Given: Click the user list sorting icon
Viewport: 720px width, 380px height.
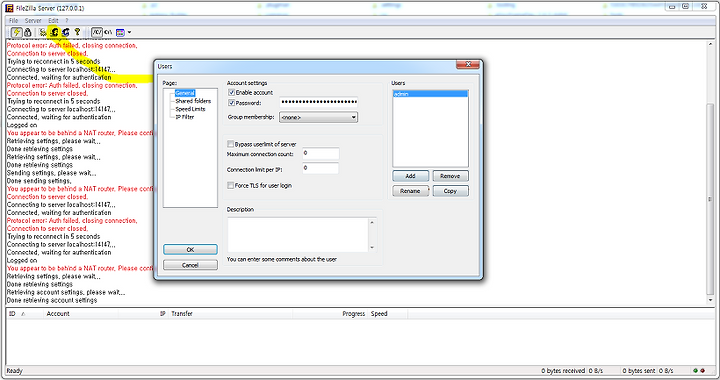Looking at the screenshot, I should pyautogui.click(x=120, y=32).
